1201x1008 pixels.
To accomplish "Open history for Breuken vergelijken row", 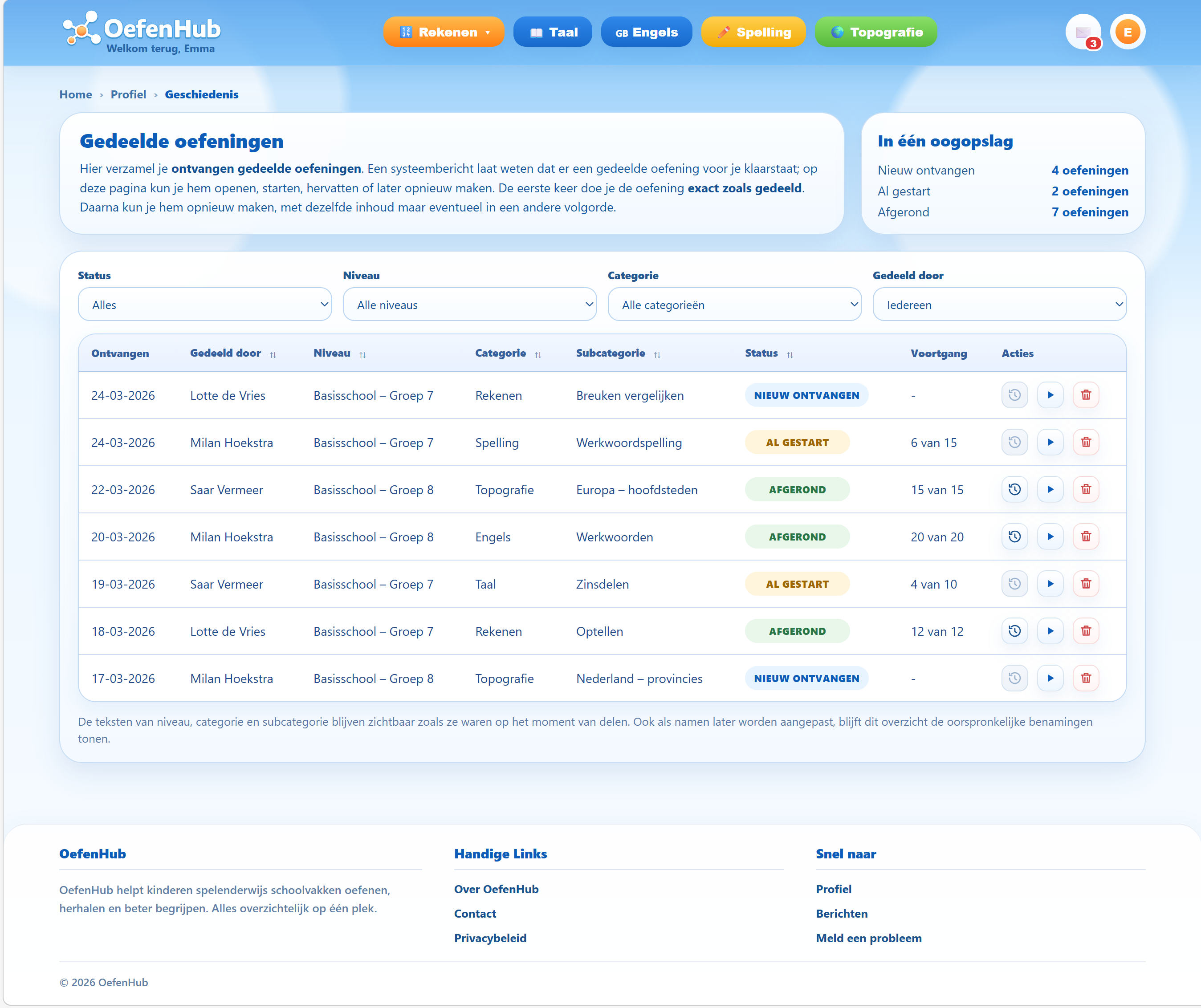I will click(x=1014, y=395).
